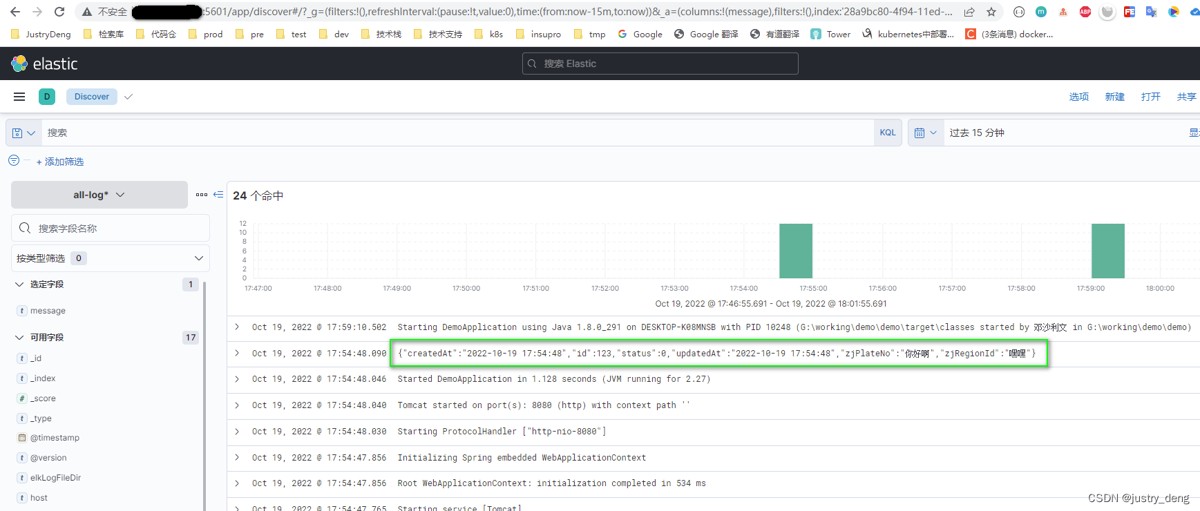Click the histogram bar near 17:55:00
The image size is (1200, 511).
click(796, 251)
